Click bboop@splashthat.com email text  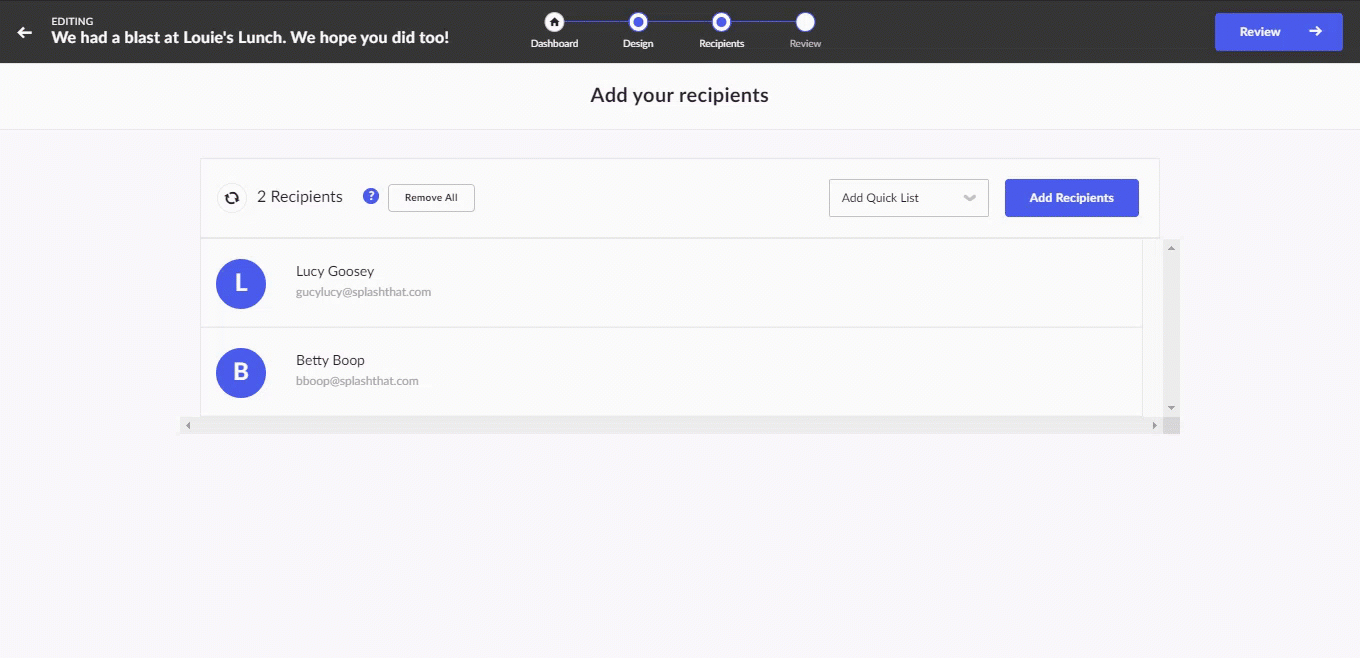pos(357,381)
